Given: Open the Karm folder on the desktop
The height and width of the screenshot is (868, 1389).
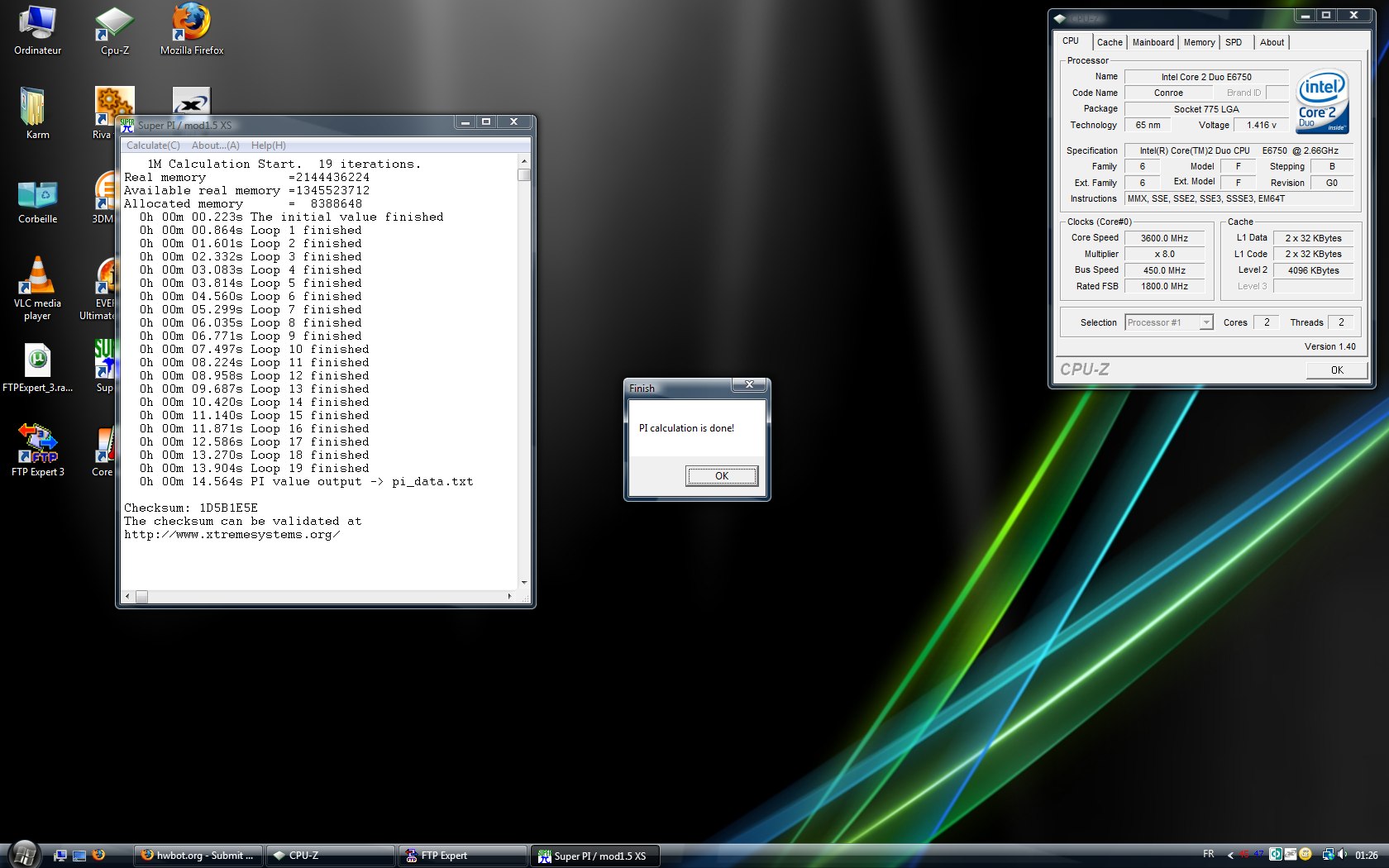Looking at the screenshot, I should pyautogui.click(x=37, y=113).
